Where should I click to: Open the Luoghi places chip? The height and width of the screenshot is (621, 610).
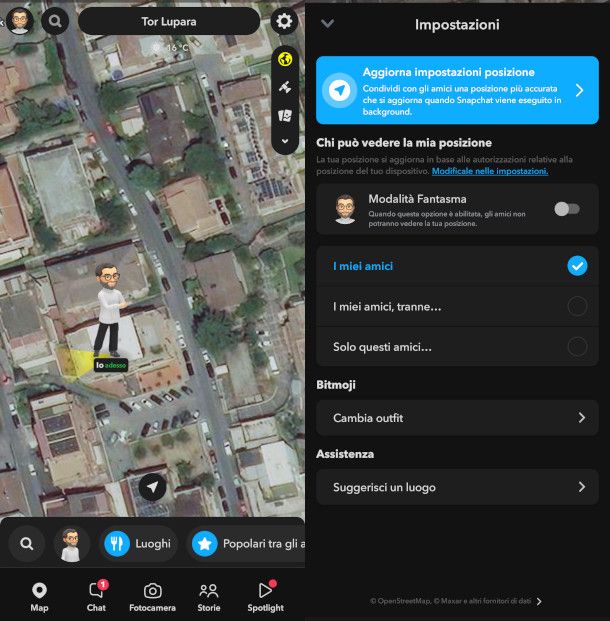tap(138, 544)
